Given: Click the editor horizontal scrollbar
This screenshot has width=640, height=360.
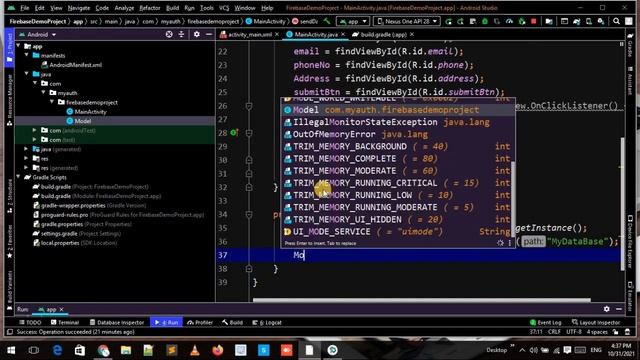Looking at the screenshot, I should [x=421, y=300].
